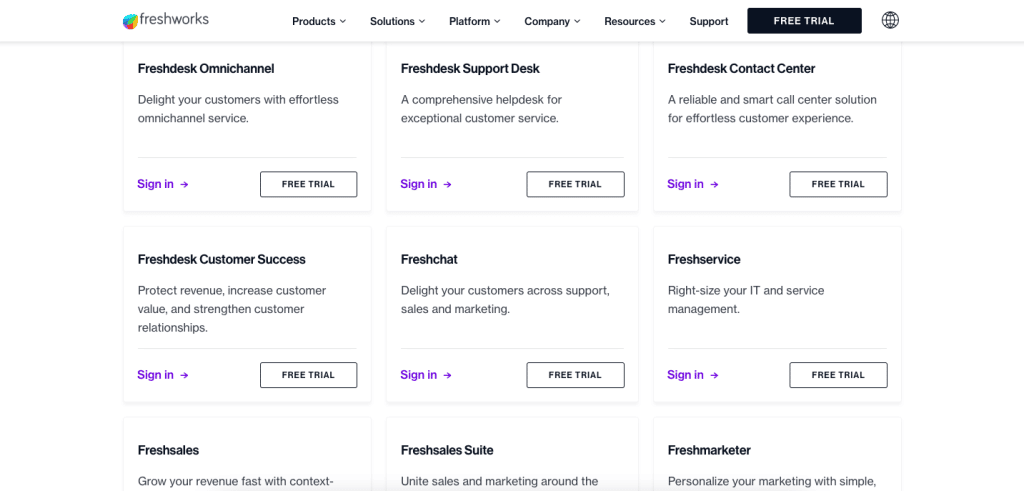Sign in to Freshdesk Customer Success
Viewport: 1024px width, 491px height.
(x=156, y=375)
